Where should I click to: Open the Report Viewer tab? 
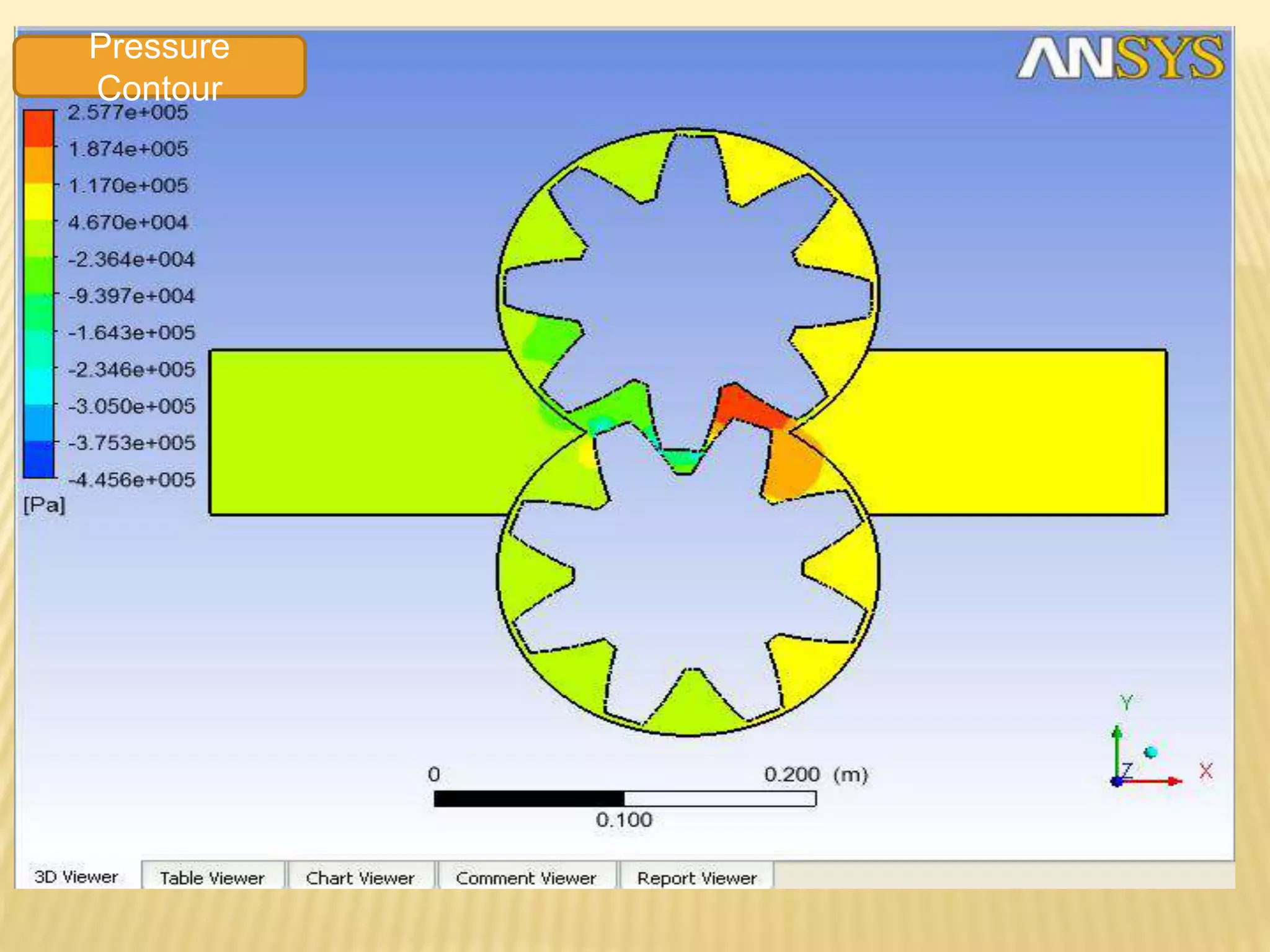point(697,877)
